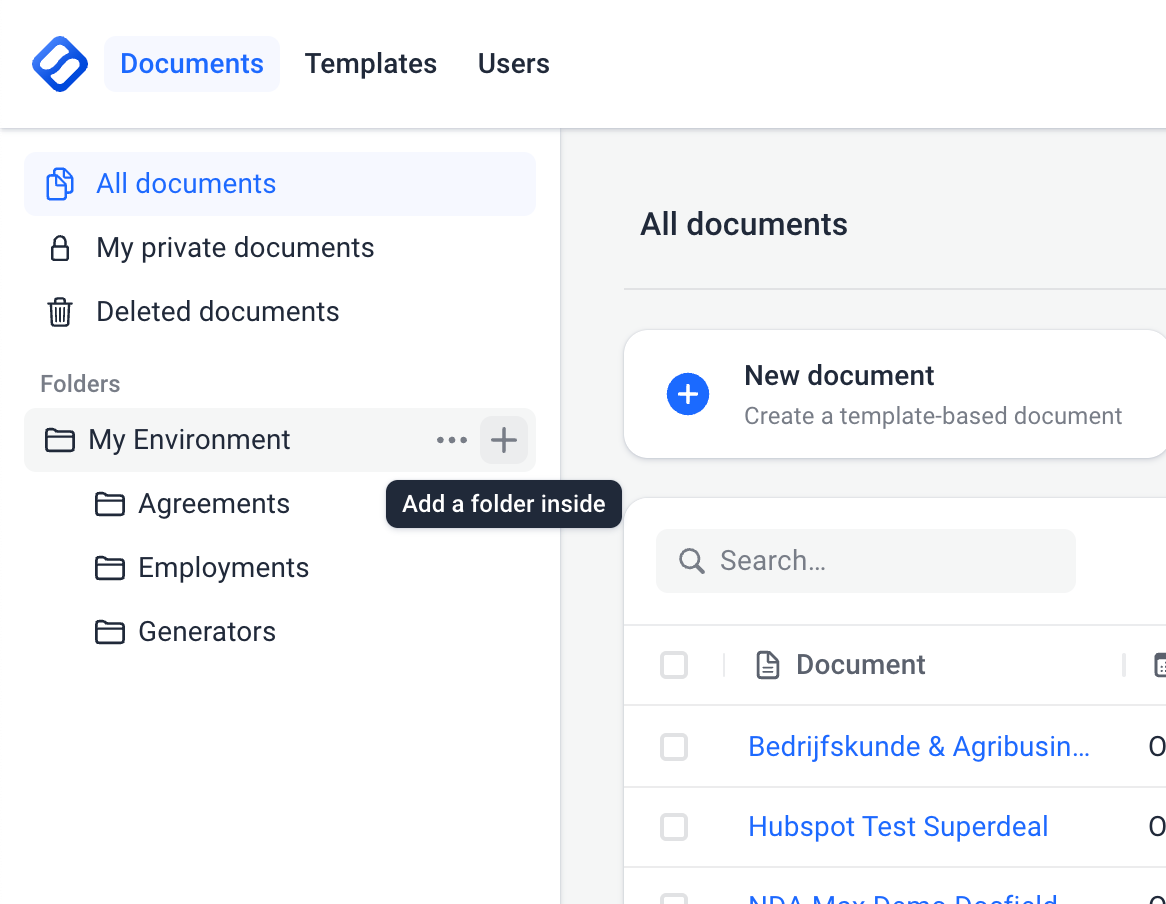Click the padlock icon
This screenshot has height=904, width=1166.
59,248
